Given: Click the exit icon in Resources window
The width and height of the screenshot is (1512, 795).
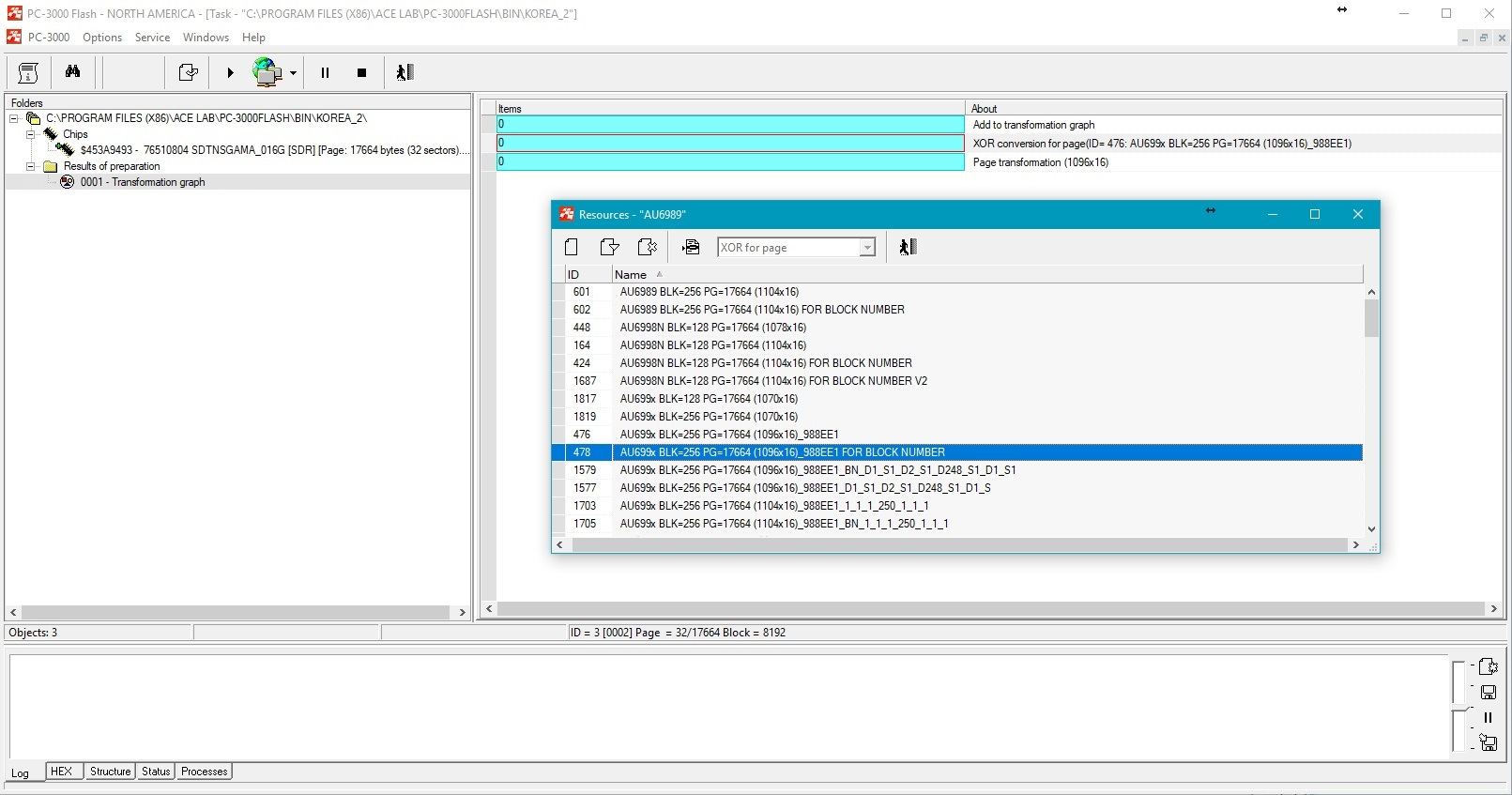Looking at the screenshot, I should pos(908,247).
